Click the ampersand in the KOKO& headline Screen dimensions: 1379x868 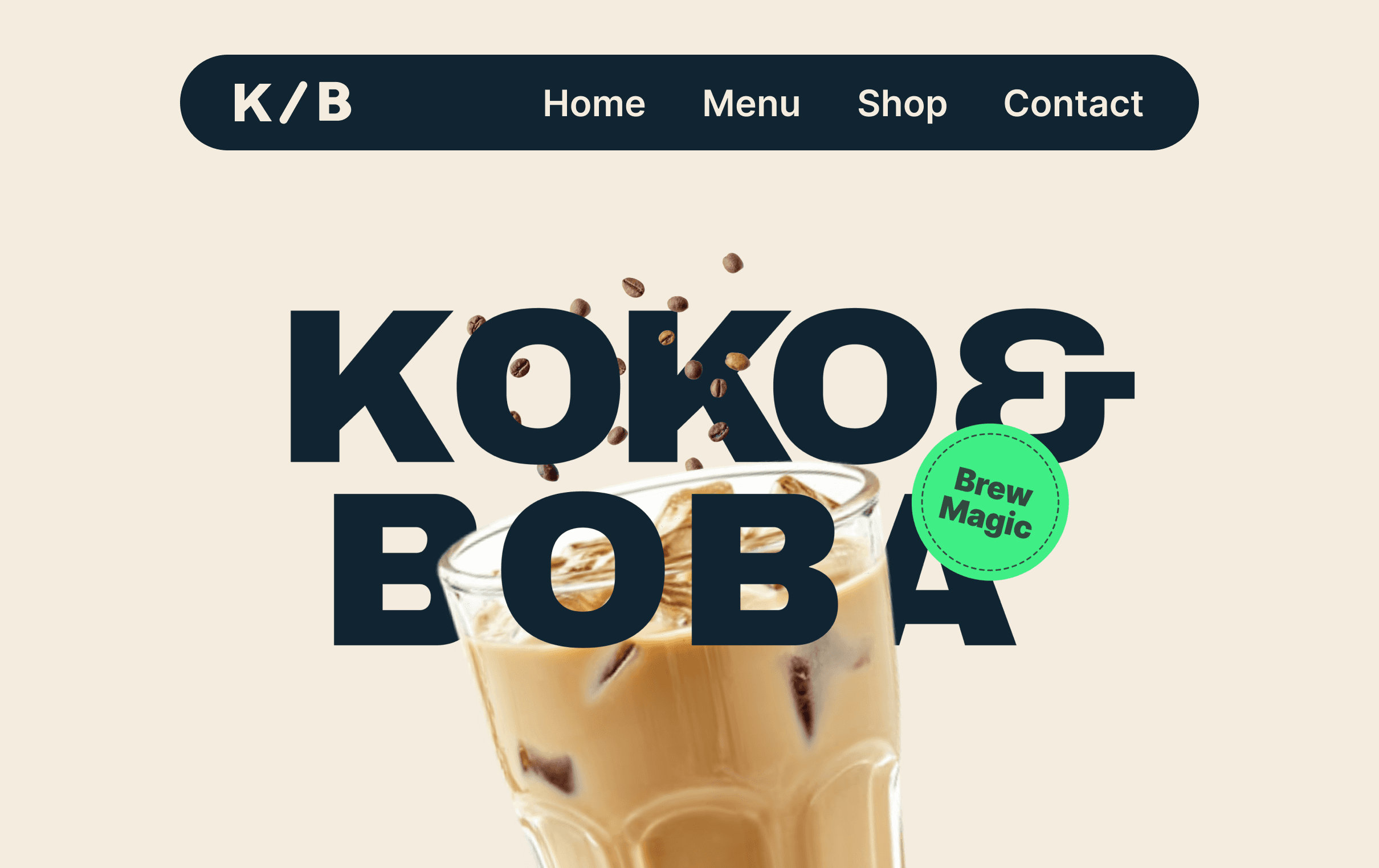[x=1043, y=386]
